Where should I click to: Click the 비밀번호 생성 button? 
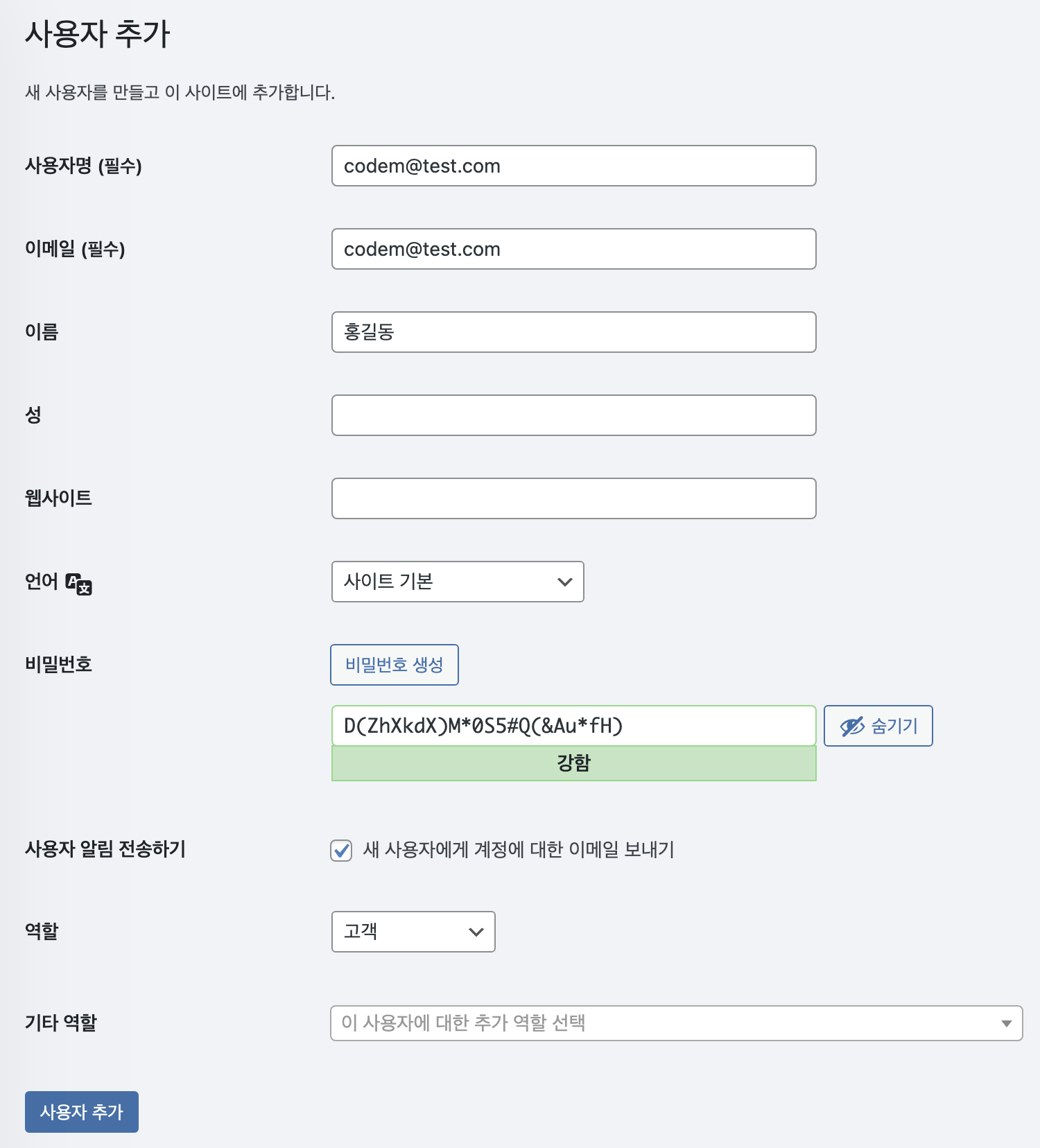(x=395, y=665)
